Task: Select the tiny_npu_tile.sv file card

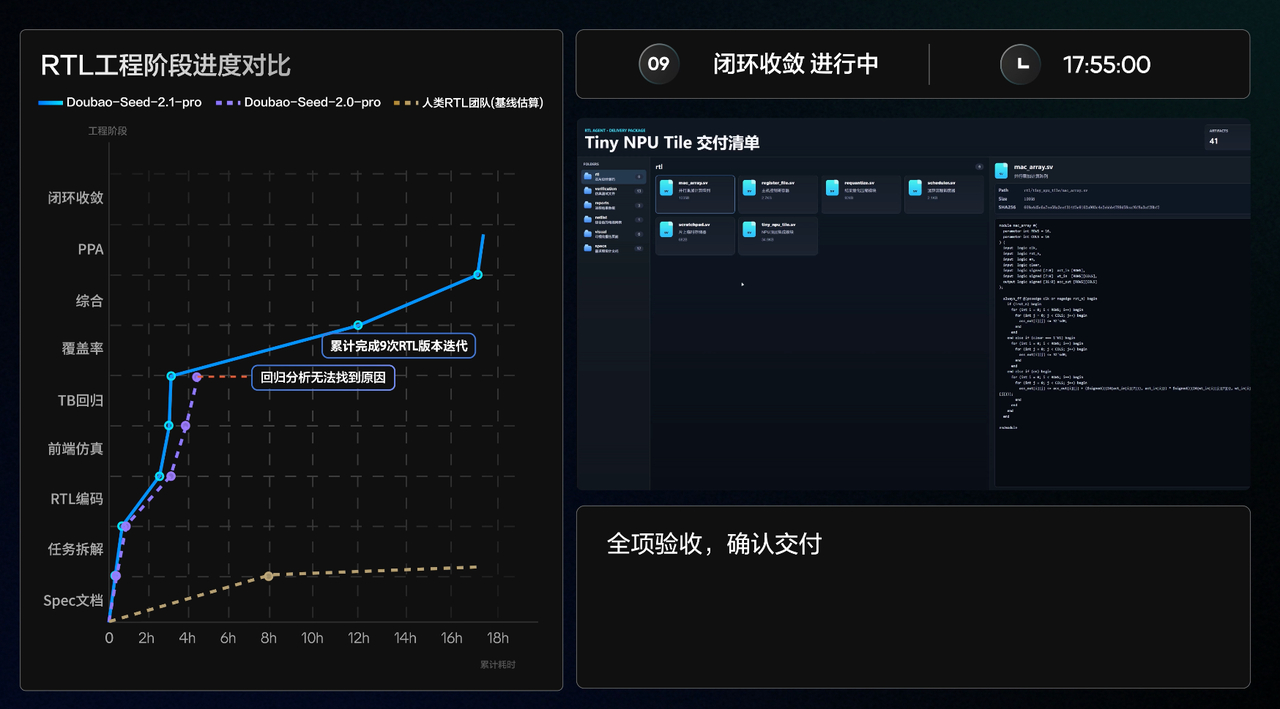Action: tap(778, 236)
